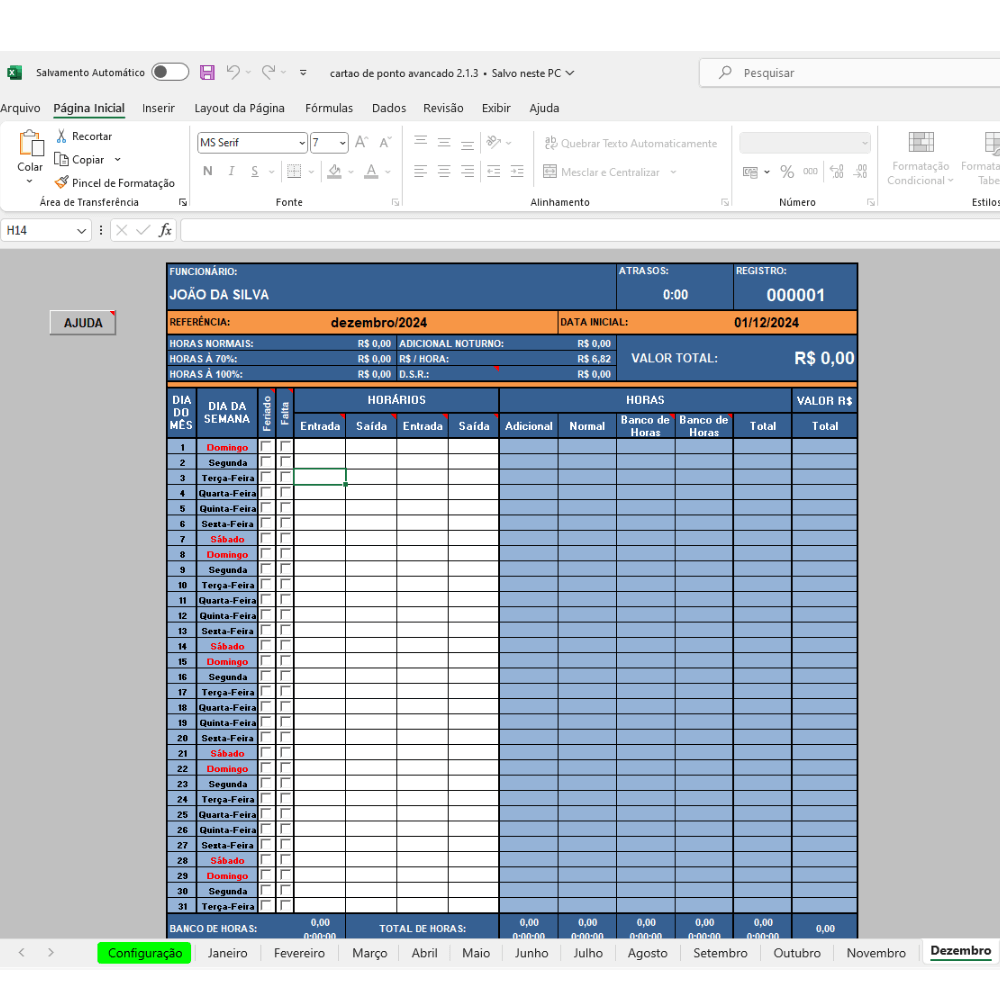The height and width of the screenshot is (1000, 1000).
Task: Click the Redo arrow icon
Action: (268, 73)
